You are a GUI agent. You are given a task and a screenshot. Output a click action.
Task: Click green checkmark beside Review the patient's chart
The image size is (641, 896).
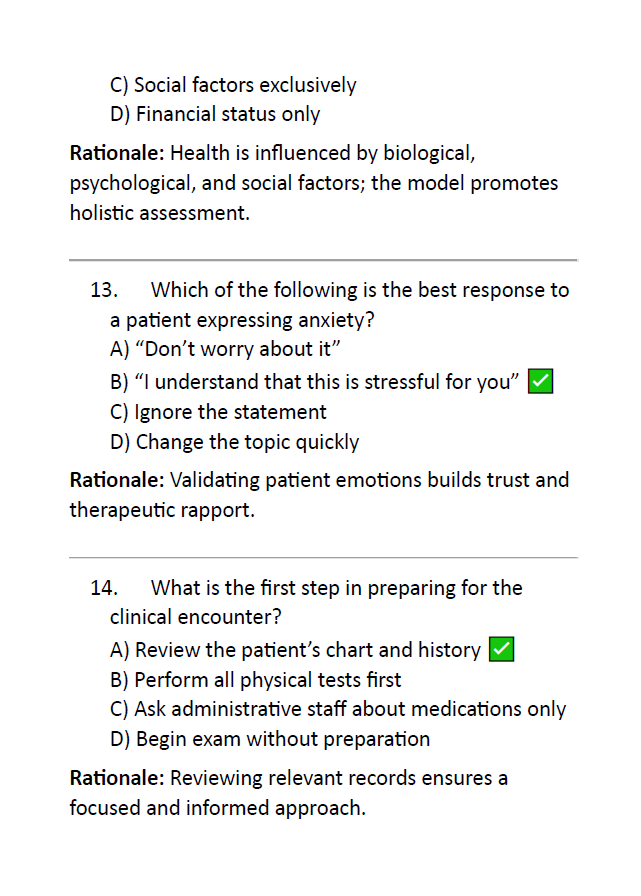502,649
